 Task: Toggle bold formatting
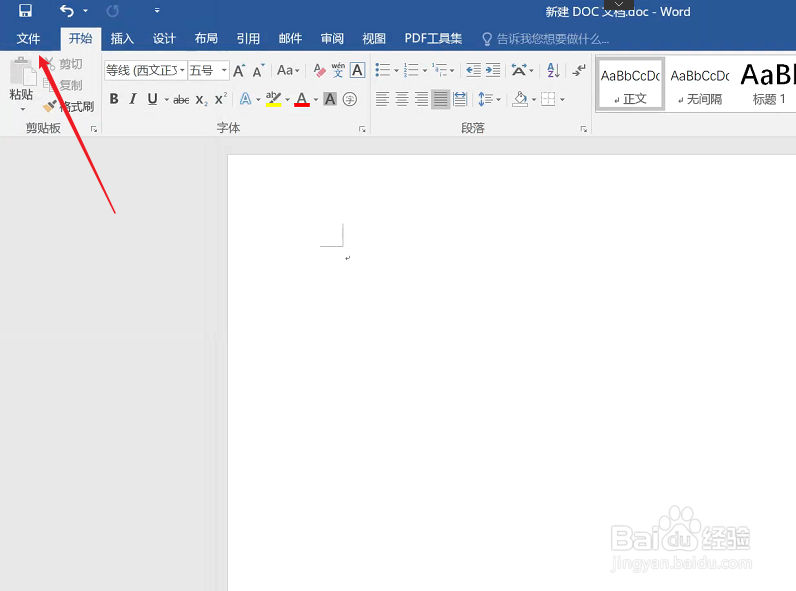(x=114, y=99)
